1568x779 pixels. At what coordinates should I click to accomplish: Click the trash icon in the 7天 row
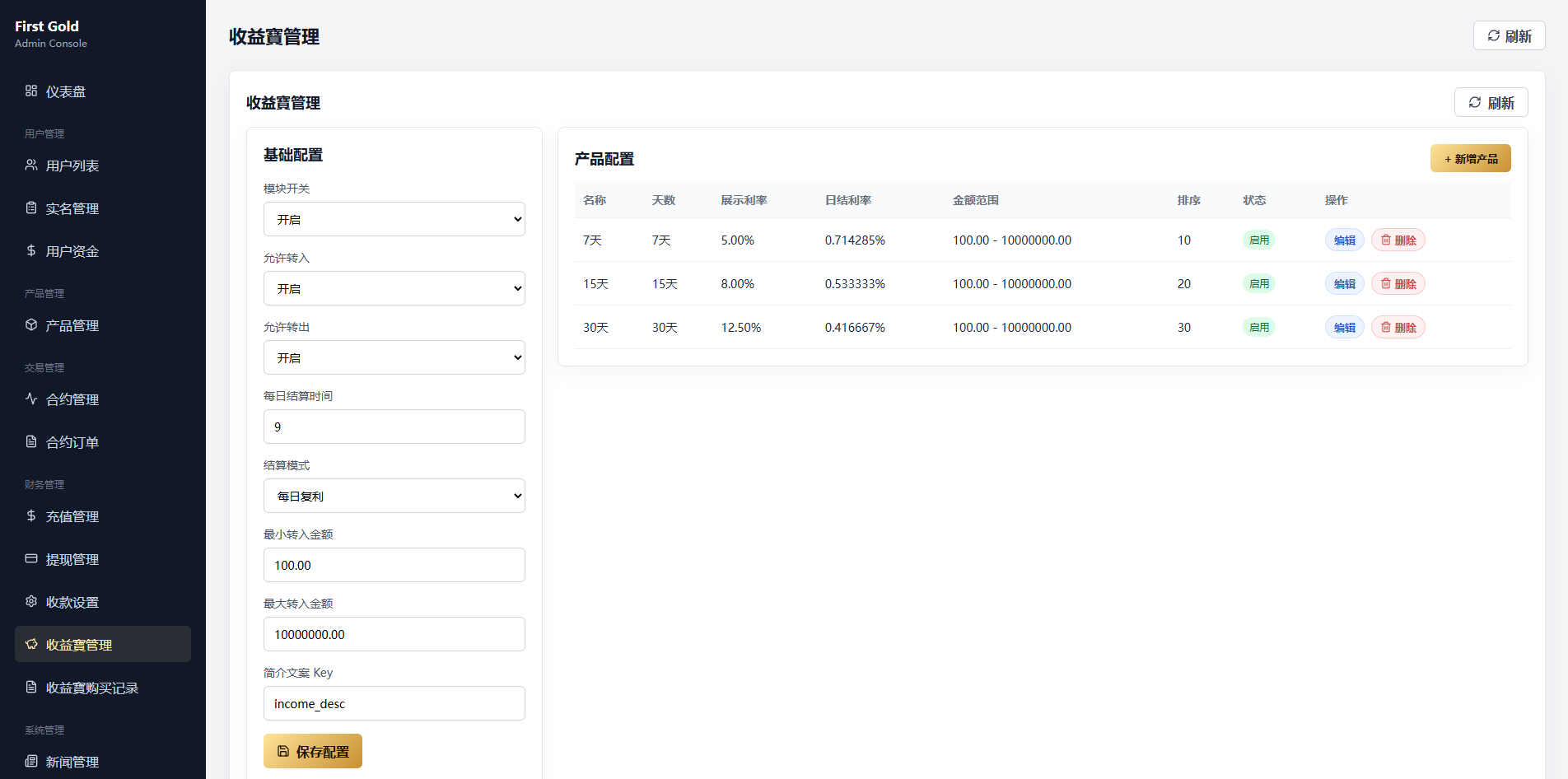tap(1386, 240)
